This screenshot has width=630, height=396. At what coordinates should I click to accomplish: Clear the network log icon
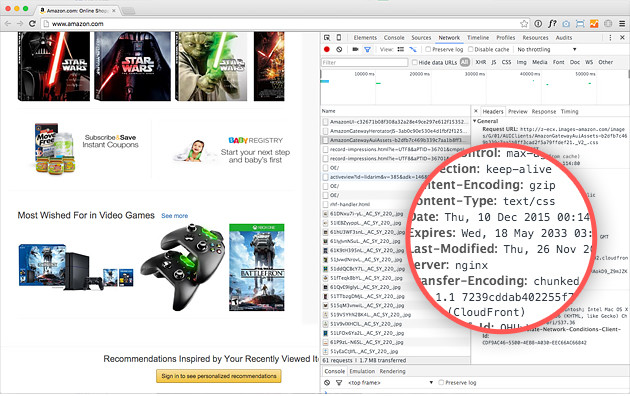click(x=339, y=49)
